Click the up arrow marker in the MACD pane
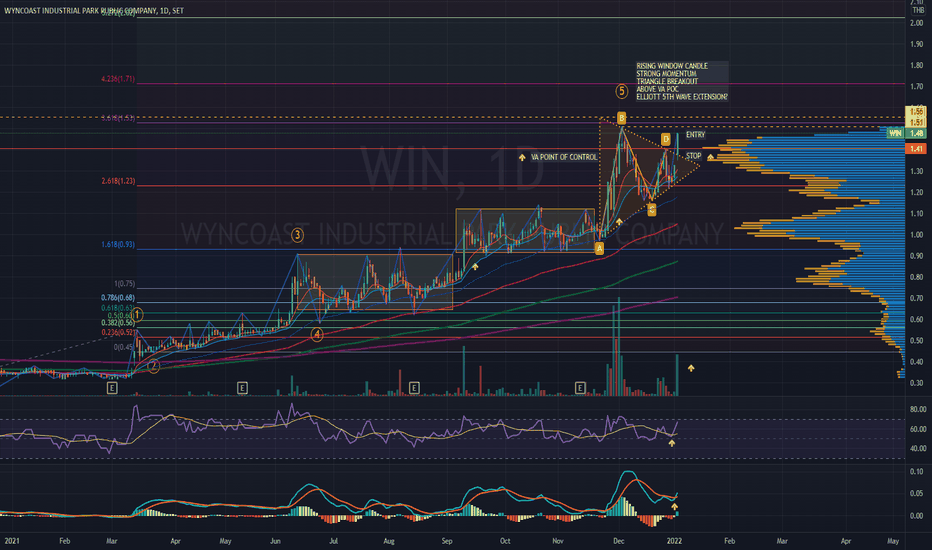 [x=674, y=507]
